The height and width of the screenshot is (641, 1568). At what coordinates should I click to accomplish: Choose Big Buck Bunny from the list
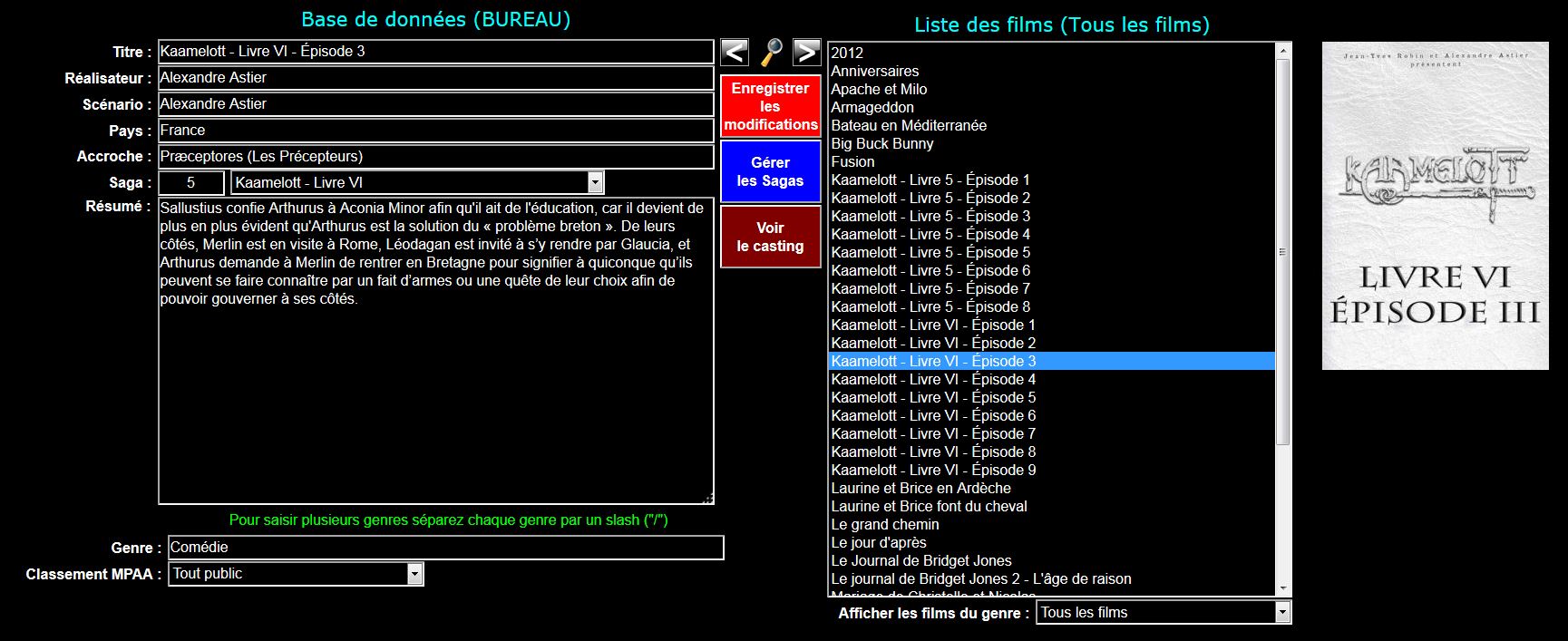[x=1052, y=143]
